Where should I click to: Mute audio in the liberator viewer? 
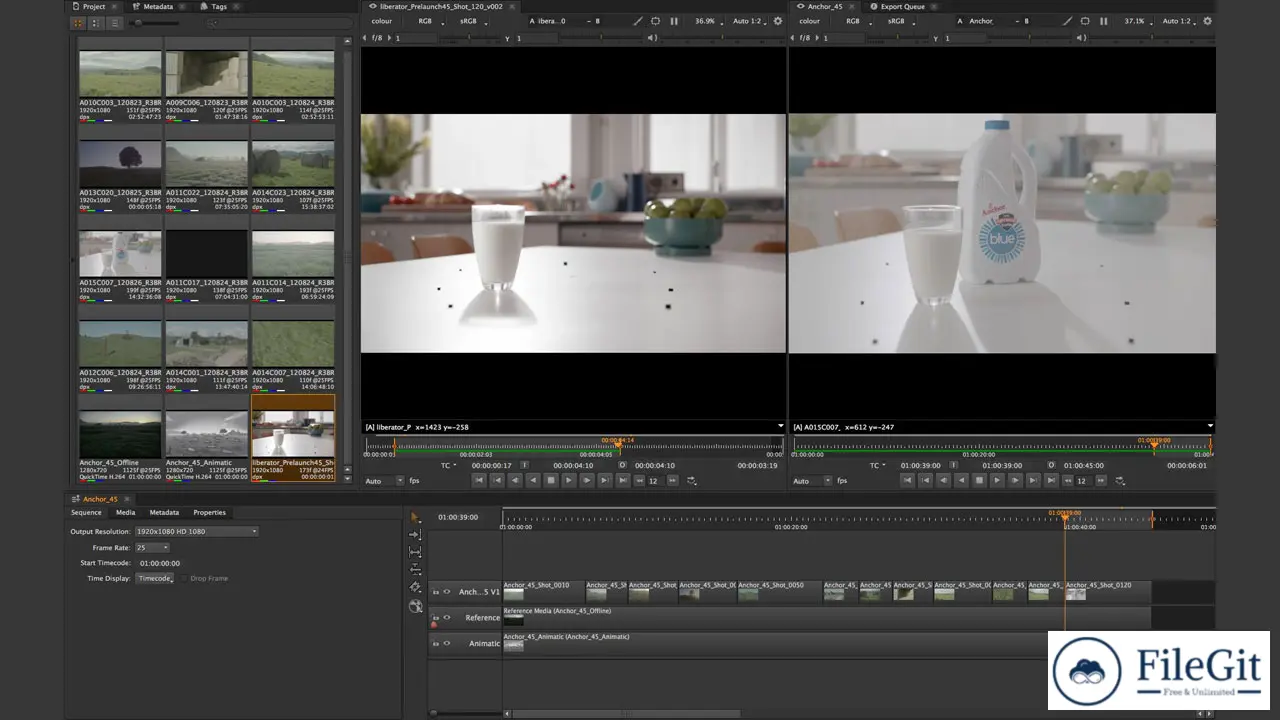click(652, 38)
